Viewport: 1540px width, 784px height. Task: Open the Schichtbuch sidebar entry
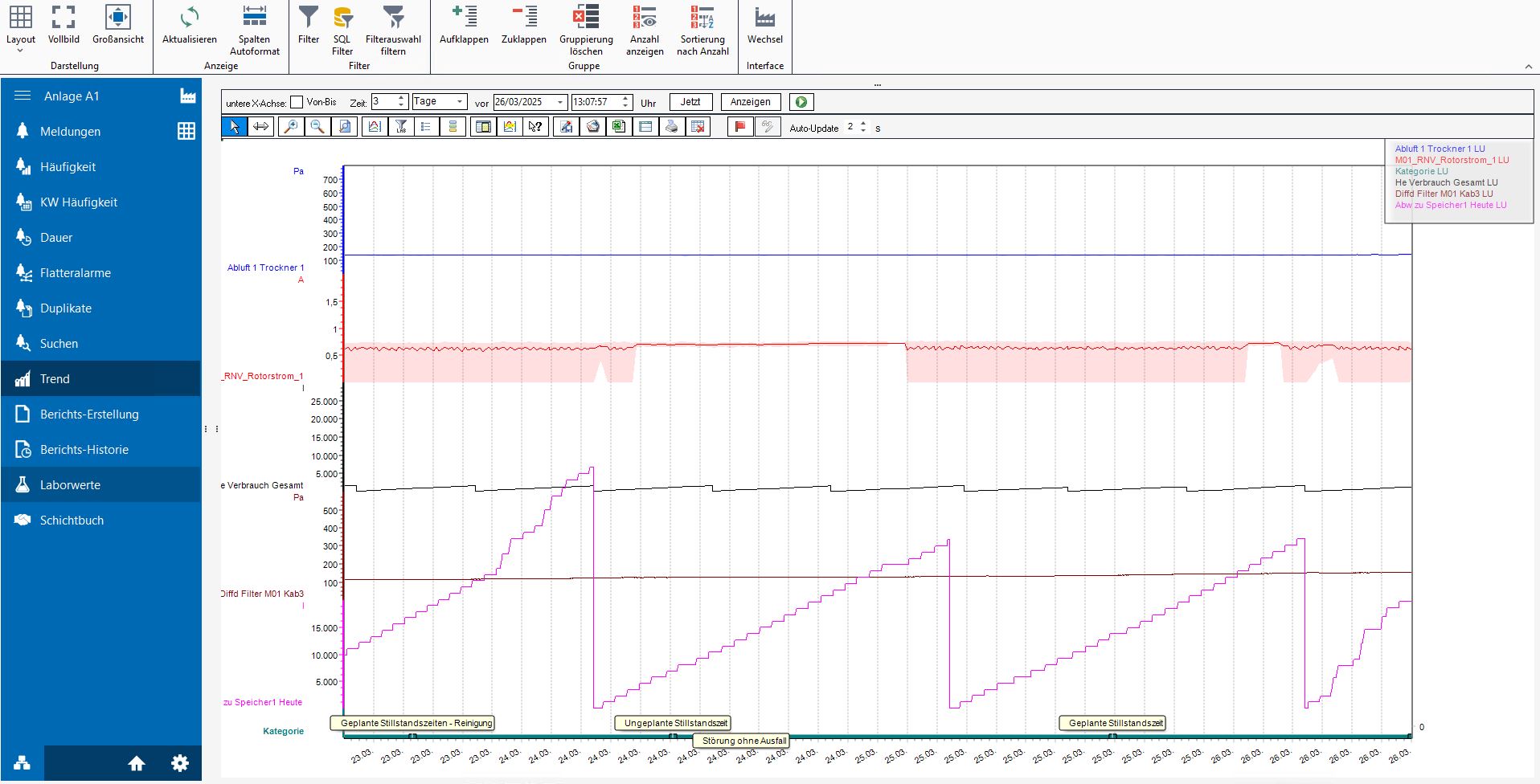(72, 520)
